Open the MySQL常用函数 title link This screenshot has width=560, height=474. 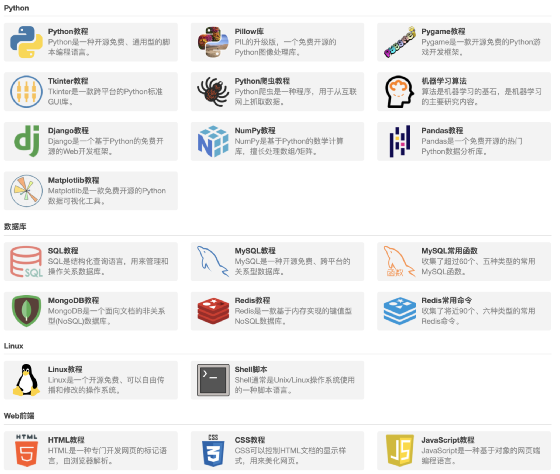[450, 251]
